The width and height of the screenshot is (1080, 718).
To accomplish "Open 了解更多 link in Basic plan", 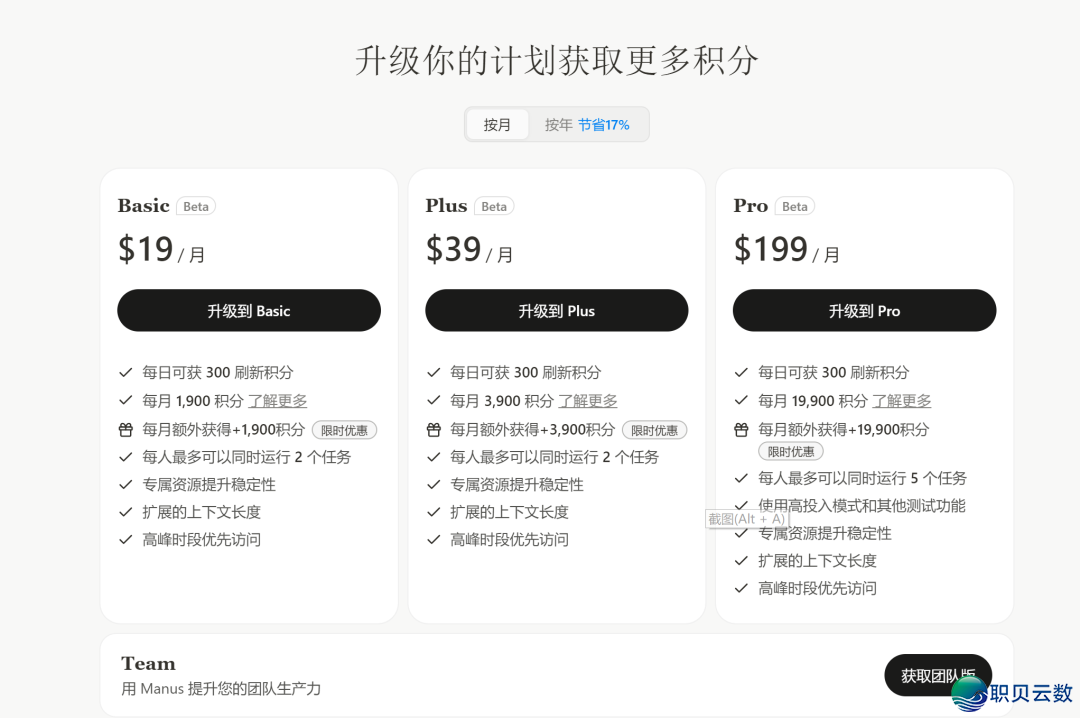I will pyautogui.click(x=278, y=401).
